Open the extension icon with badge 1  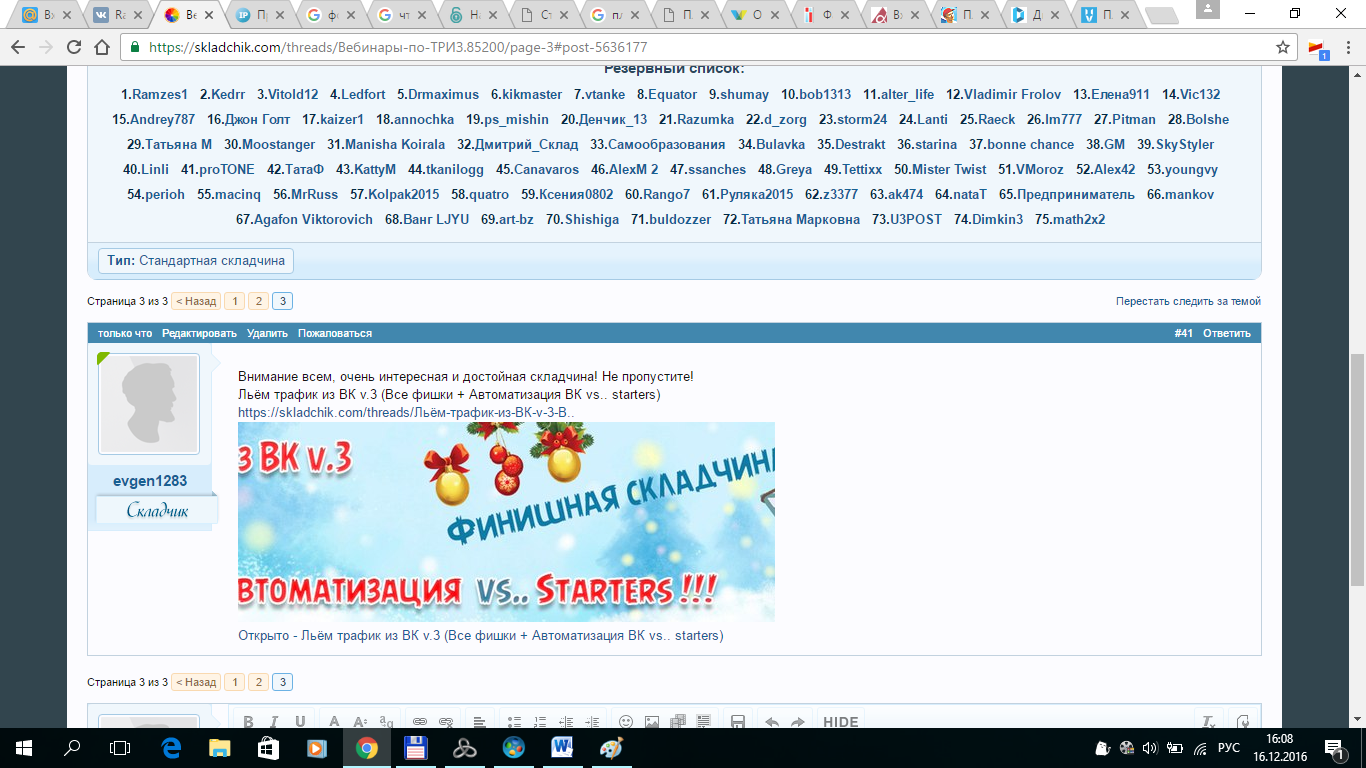(x=1317, y=48)
